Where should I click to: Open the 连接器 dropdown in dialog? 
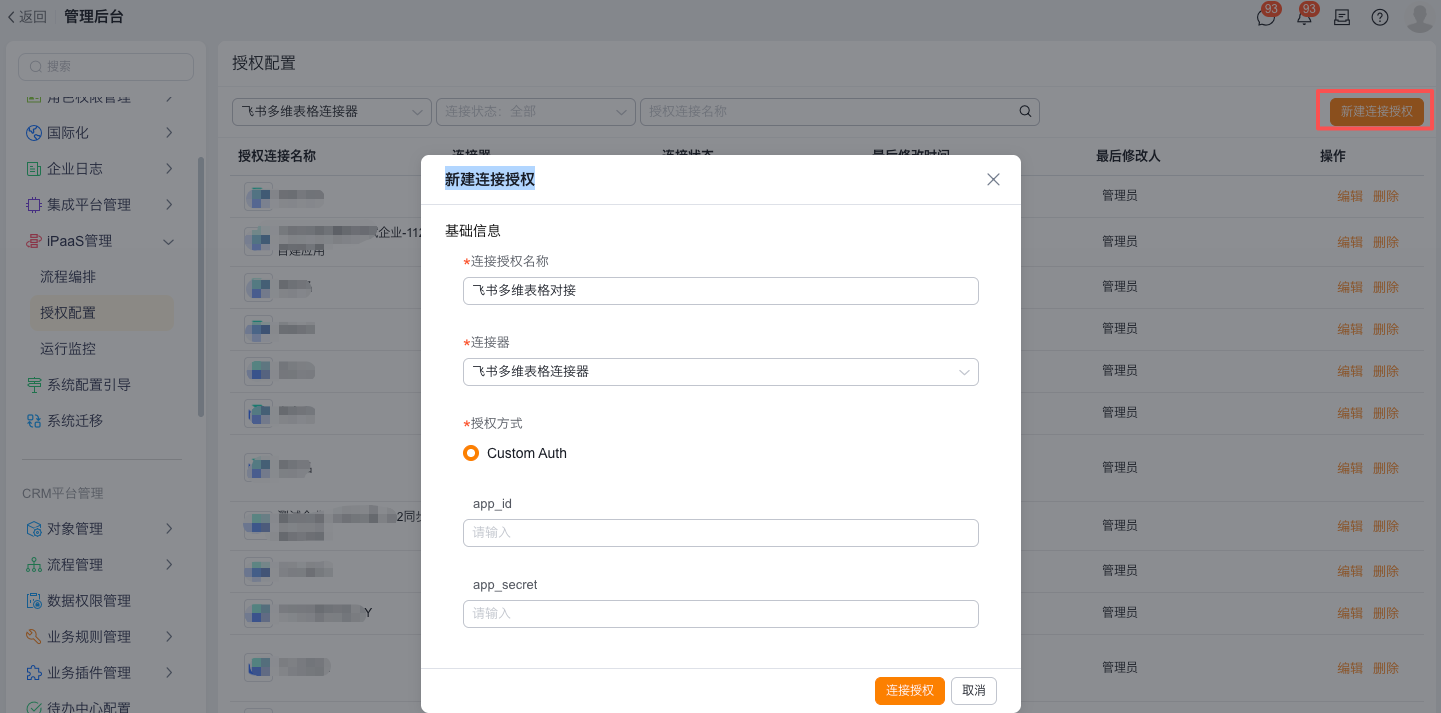[x=720, y=372]
